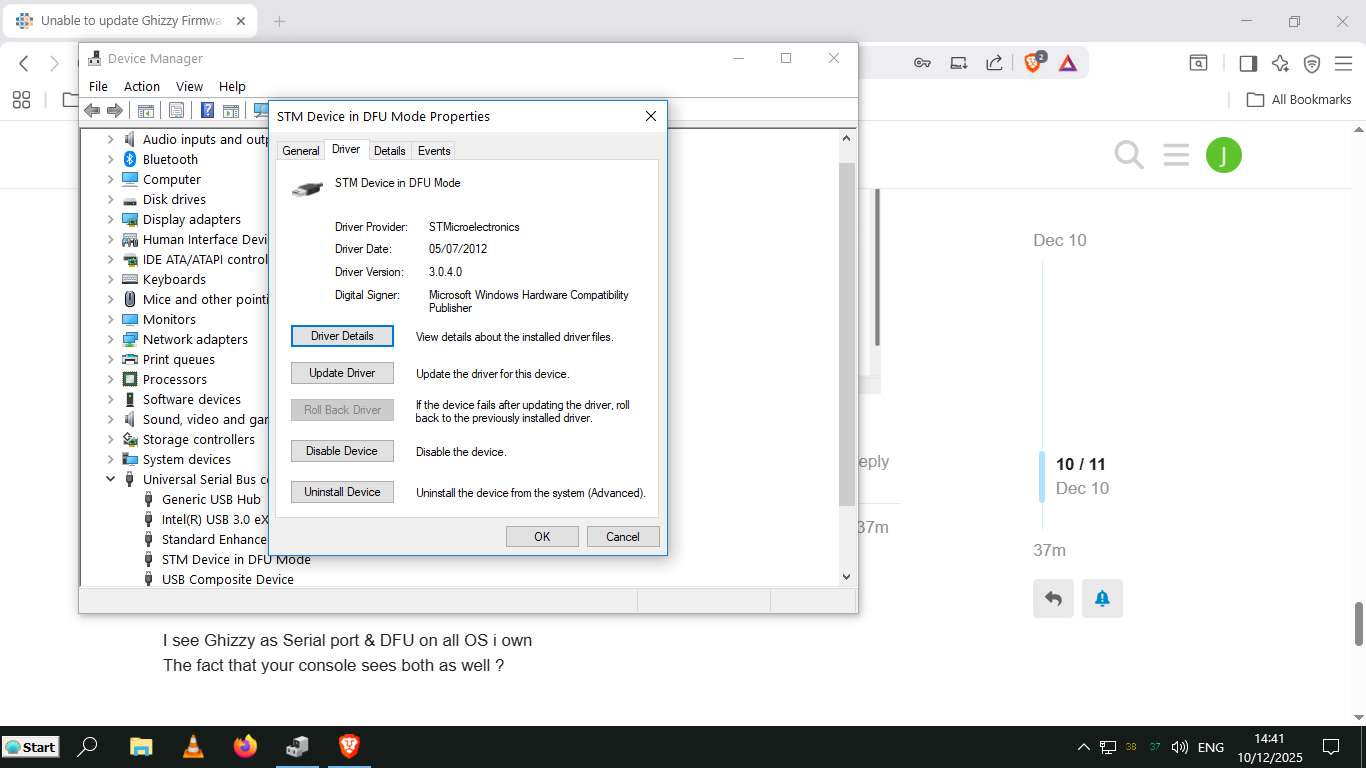Expand the Bluetooth device category
The width and height of the screenshot is (1366, 768).
pyautogui.click(x=111, y=159)
